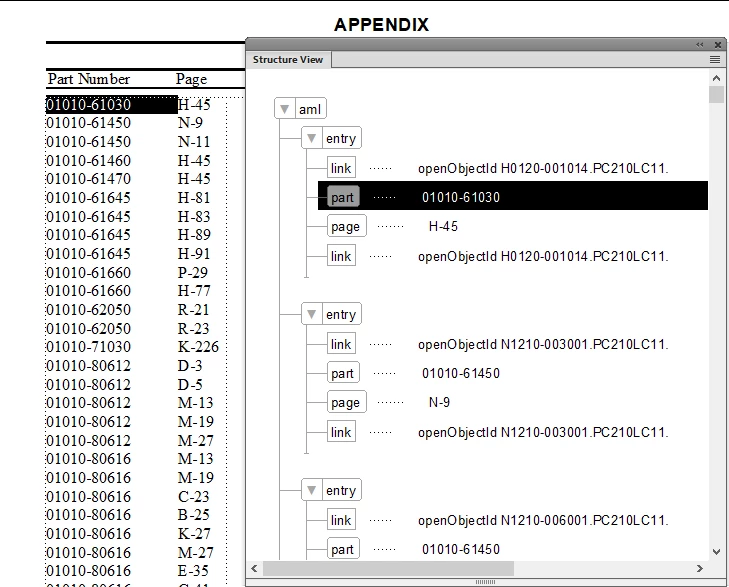The width and height of the screenshot is (729, 587).
Task: Click page K-226 in the document
Action: [x=198, y=347]
